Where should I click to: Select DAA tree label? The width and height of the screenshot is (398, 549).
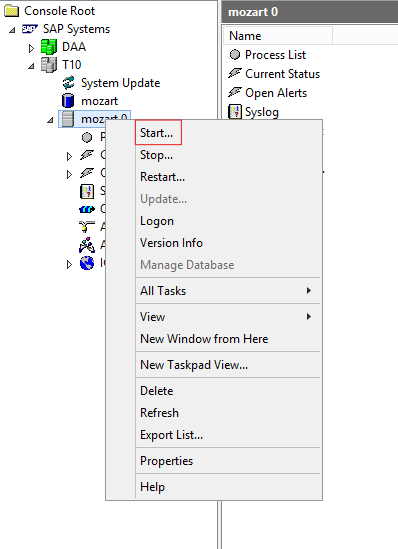[74, 47]
